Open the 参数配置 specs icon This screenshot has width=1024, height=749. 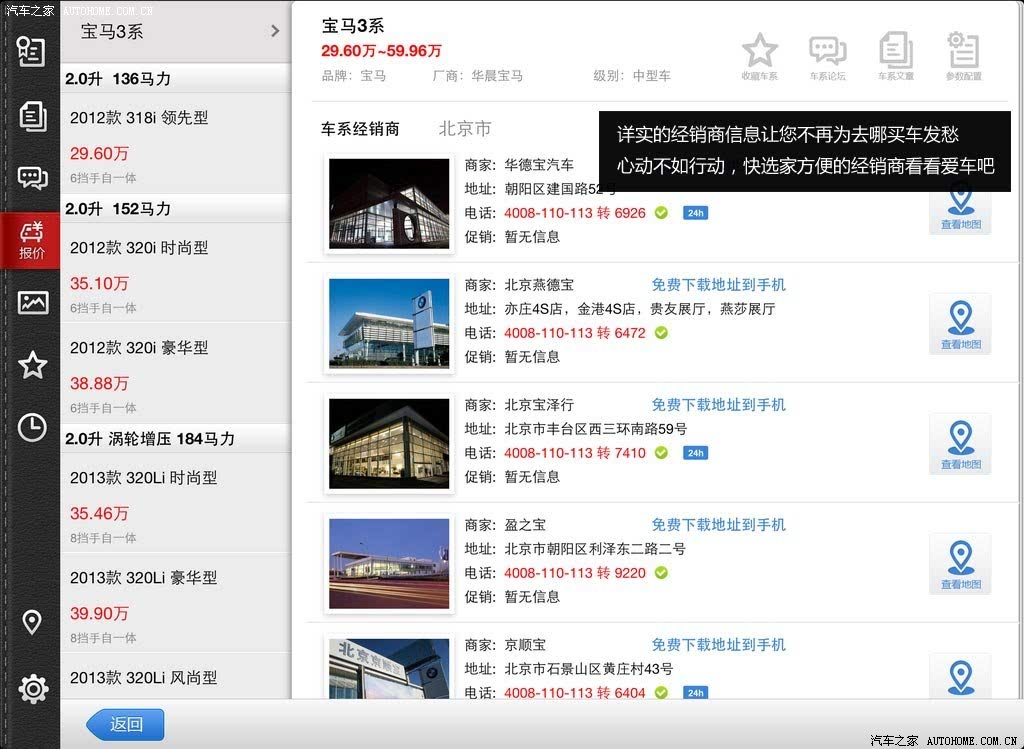click(964, 57)
